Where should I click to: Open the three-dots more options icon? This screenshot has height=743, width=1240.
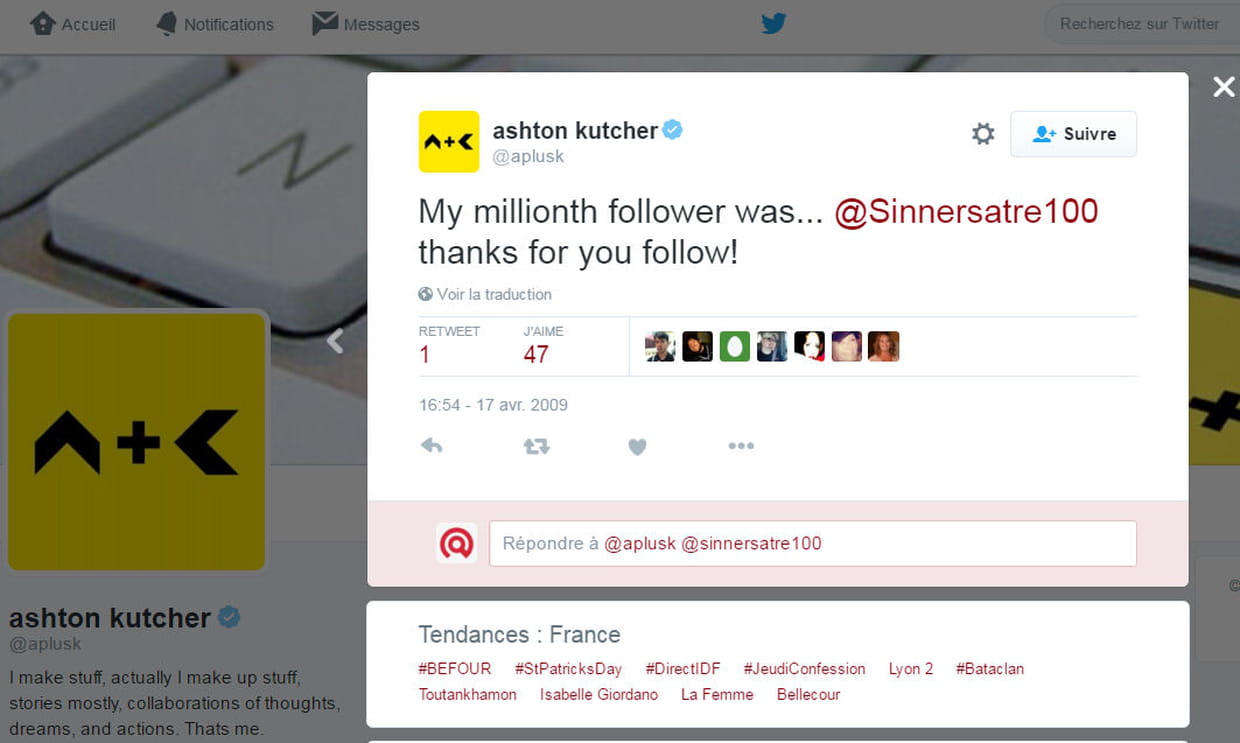(741, 446)
